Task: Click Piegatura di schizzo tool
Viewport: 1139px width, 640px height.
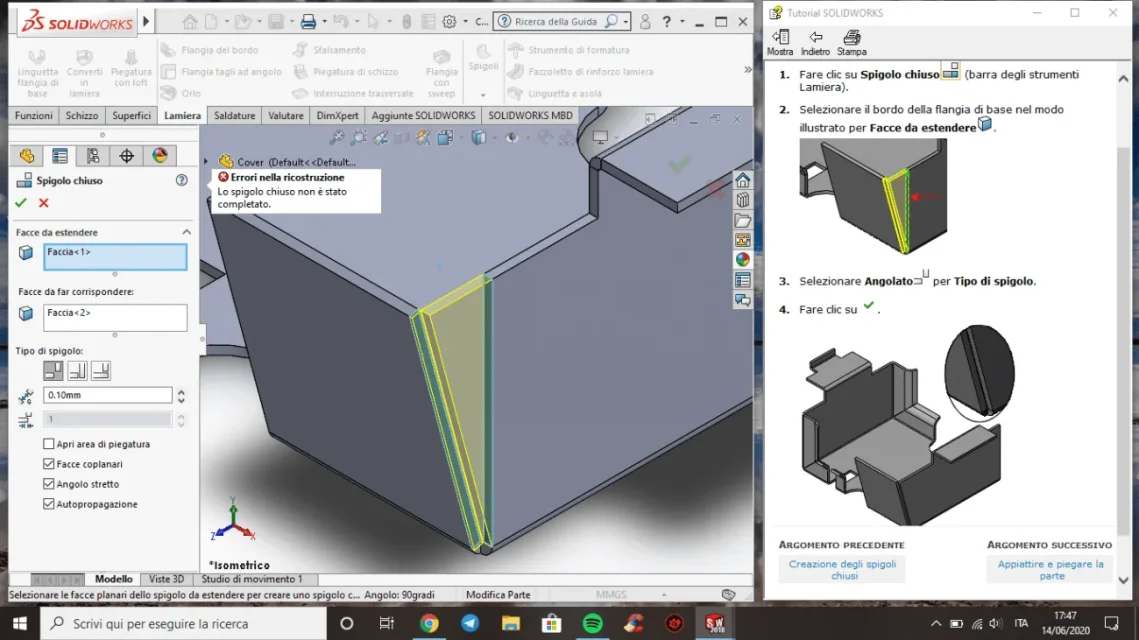Action: 345,72
